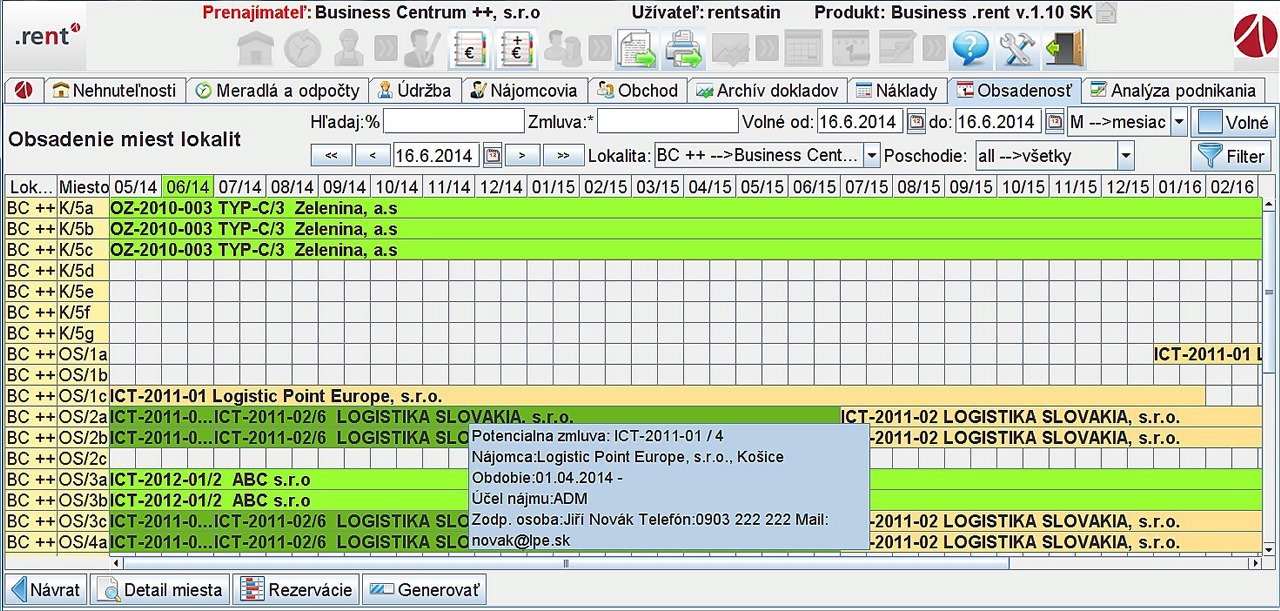Click the greyed-out table grid toolbar icon
This screenshot has width=1280, height=611.
(x=803, y=48)
